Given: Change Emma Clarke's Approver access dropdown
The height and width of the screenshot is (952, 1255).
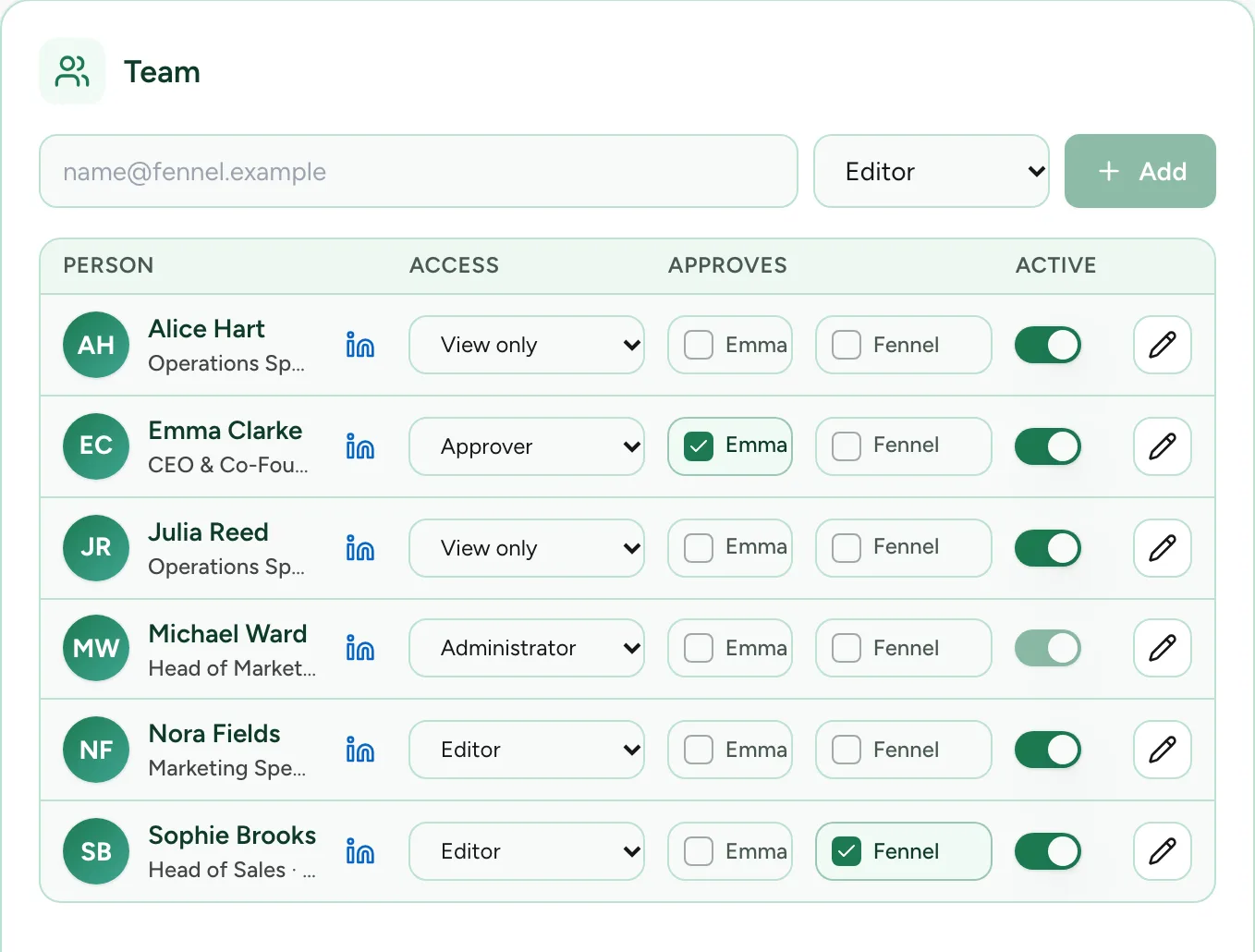Looking at the screenshot, I should tap(527, 446).
